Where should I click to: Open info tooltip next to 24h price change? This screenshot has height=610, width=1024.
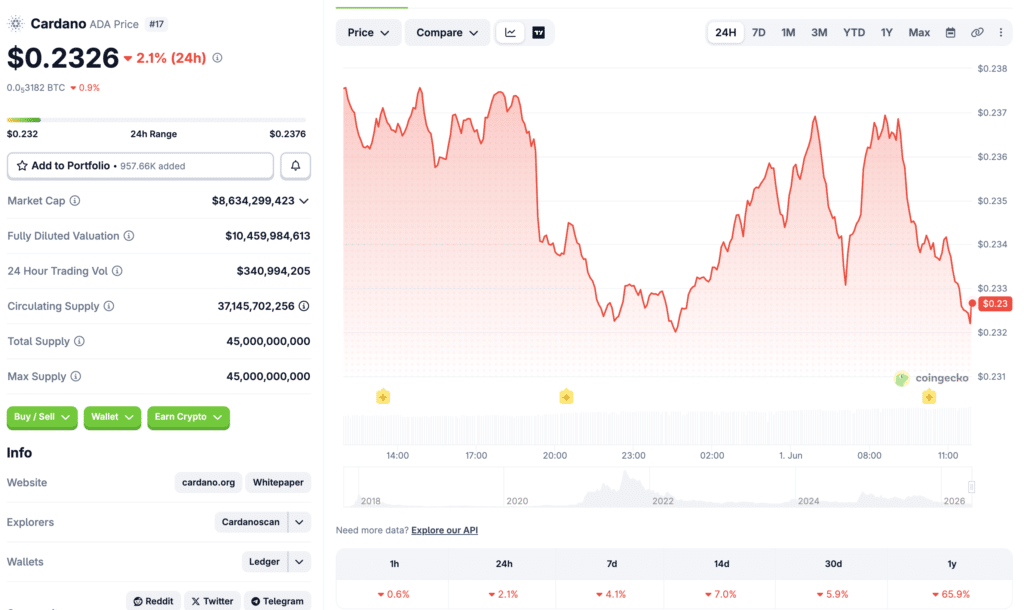217,58
